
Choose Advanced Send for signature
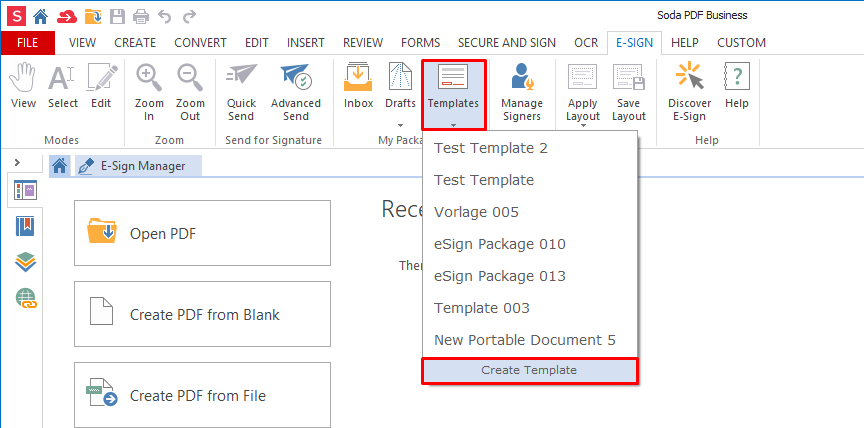[296, 93]
